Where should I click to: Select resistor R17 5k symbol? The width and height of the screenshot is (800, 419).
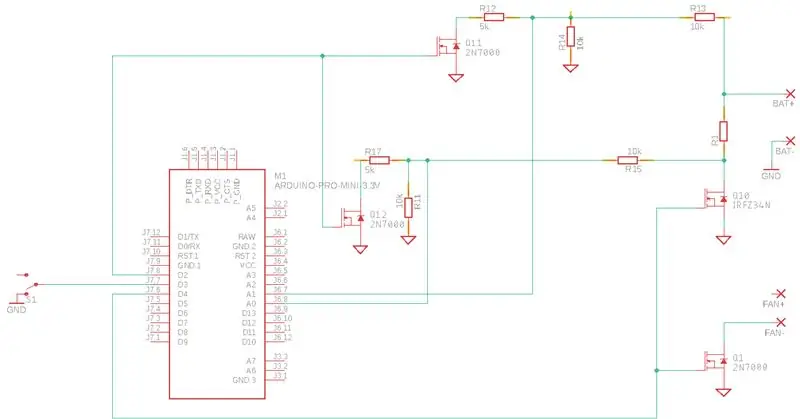click(x=378, y=160)
